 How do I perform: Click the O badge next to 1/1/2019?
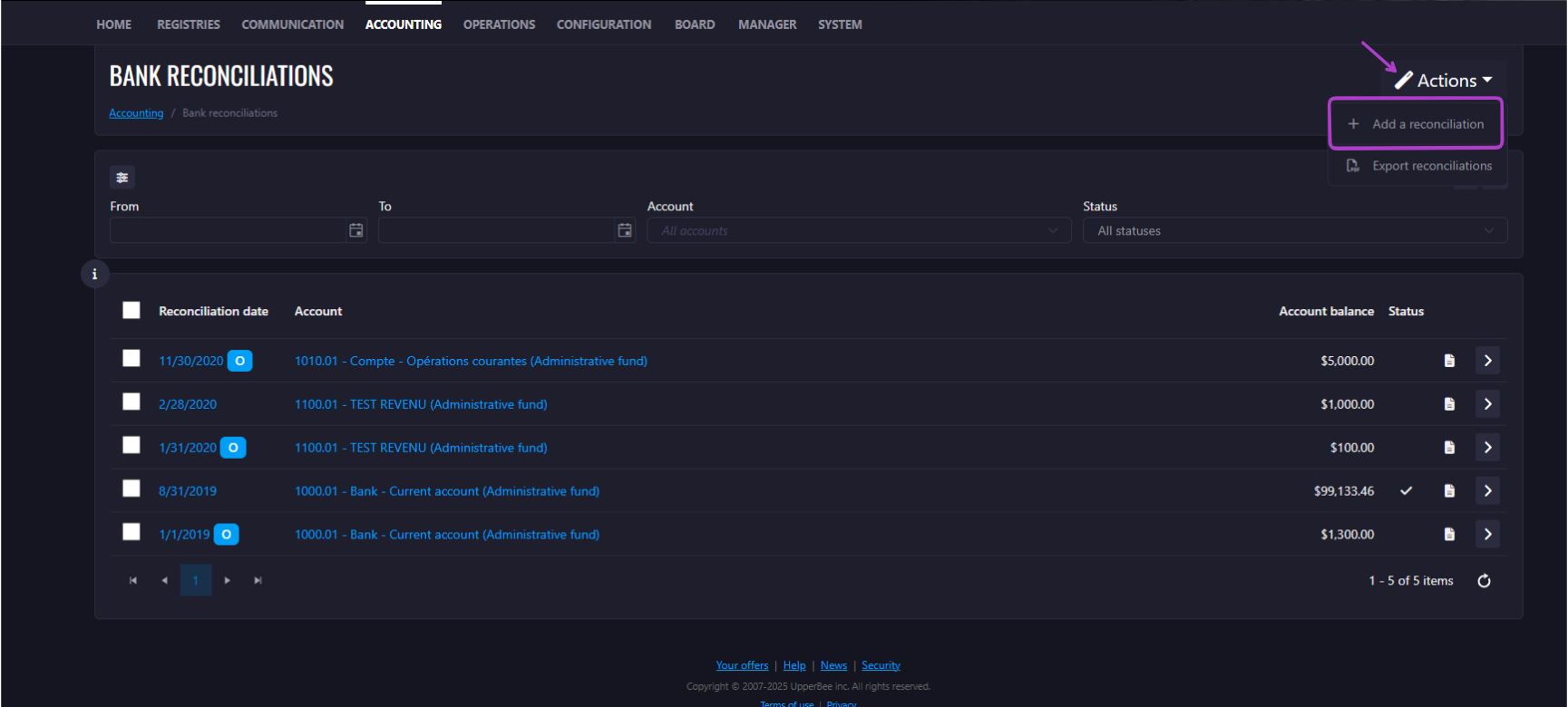(x=226, y=535)
